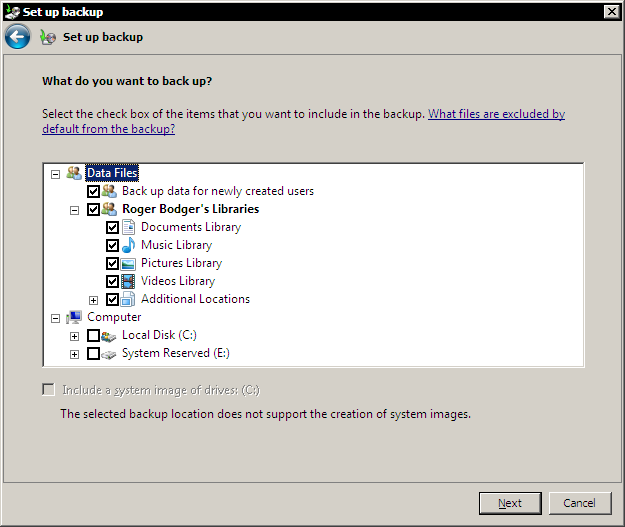Screen dimensions: 625x527
Task: Click the Computer monitor icon
Action: [74, 317]
